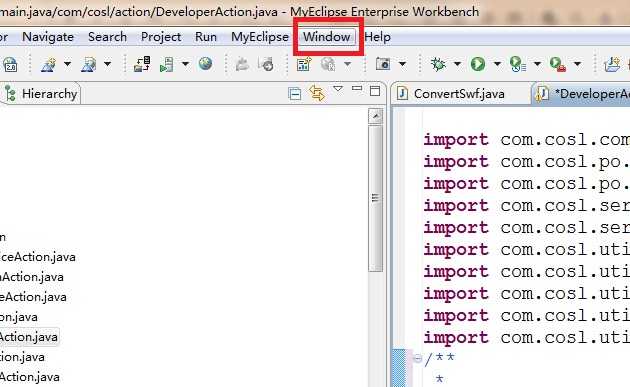The image size is (630, 387).
Task: Open the Search menu
Action: point(107,37)
